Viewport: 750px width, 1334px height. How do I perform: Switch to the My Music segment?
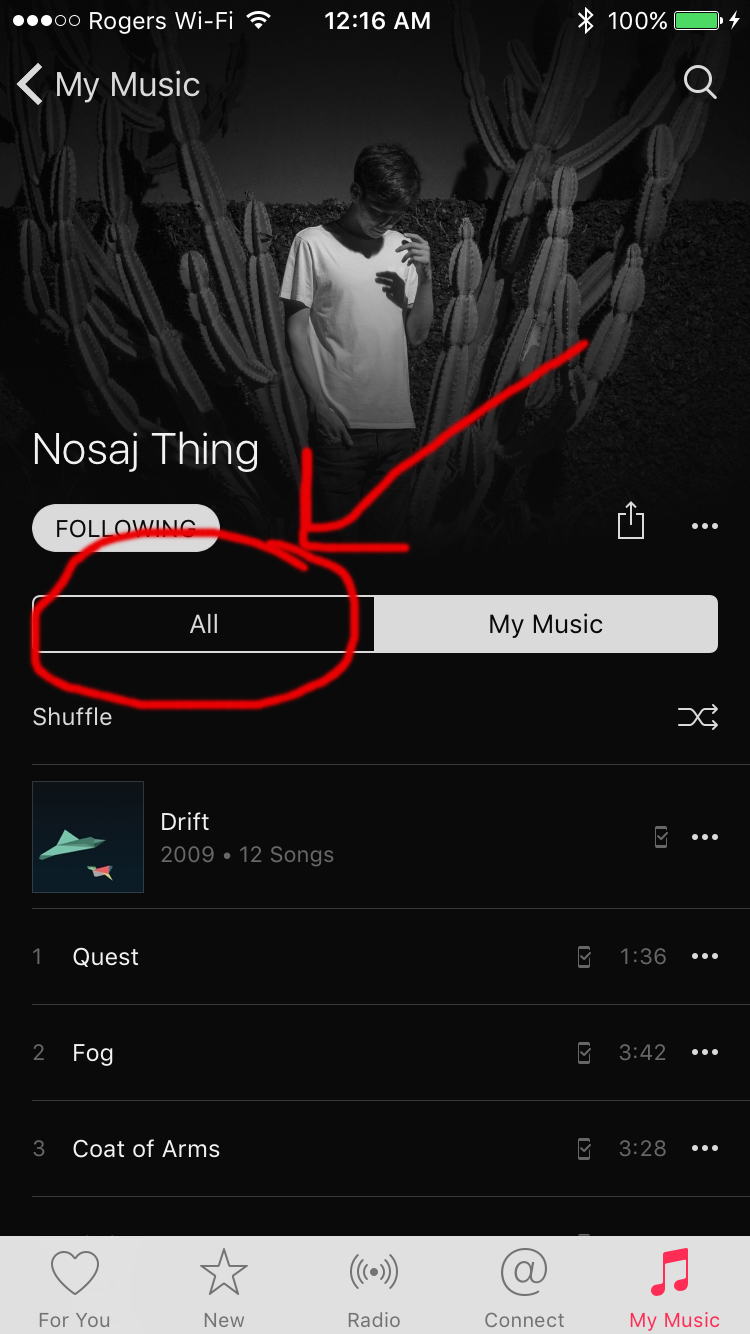[x=546, y=624]
